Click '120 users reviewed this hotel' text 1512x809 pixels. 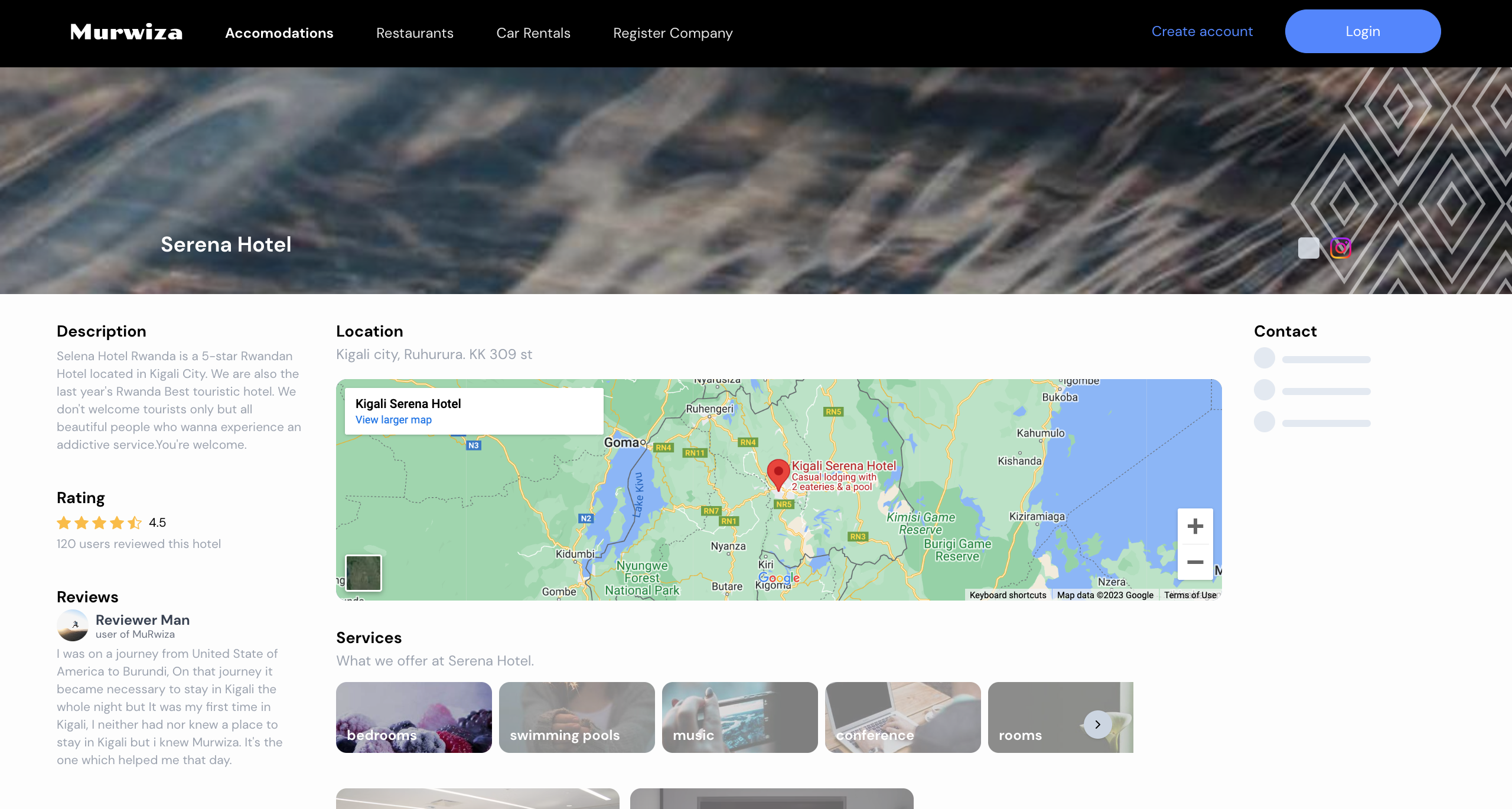(x=139, y=544)
